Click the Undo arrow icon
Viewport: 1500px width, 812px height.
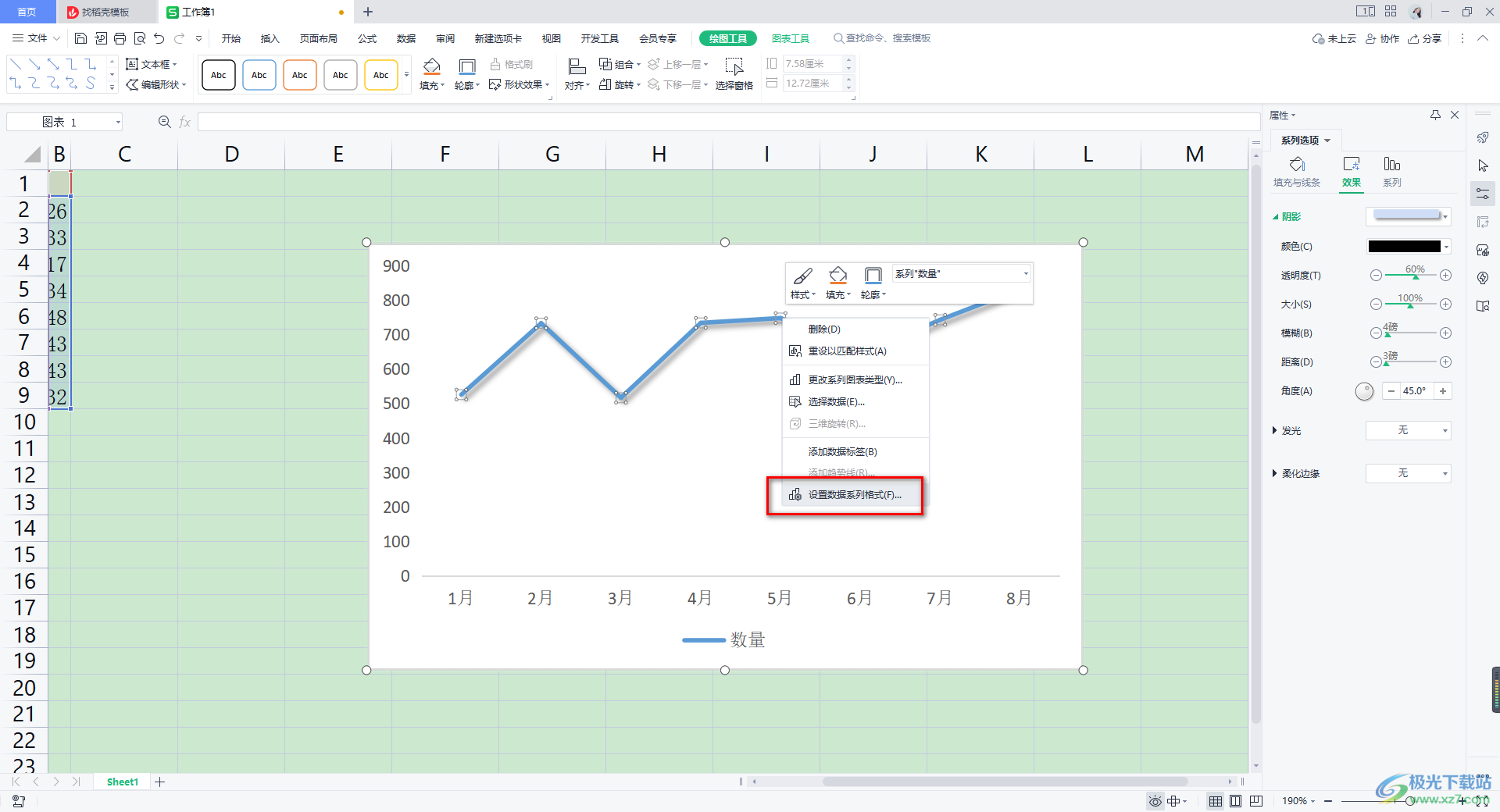tap(159, 38)
